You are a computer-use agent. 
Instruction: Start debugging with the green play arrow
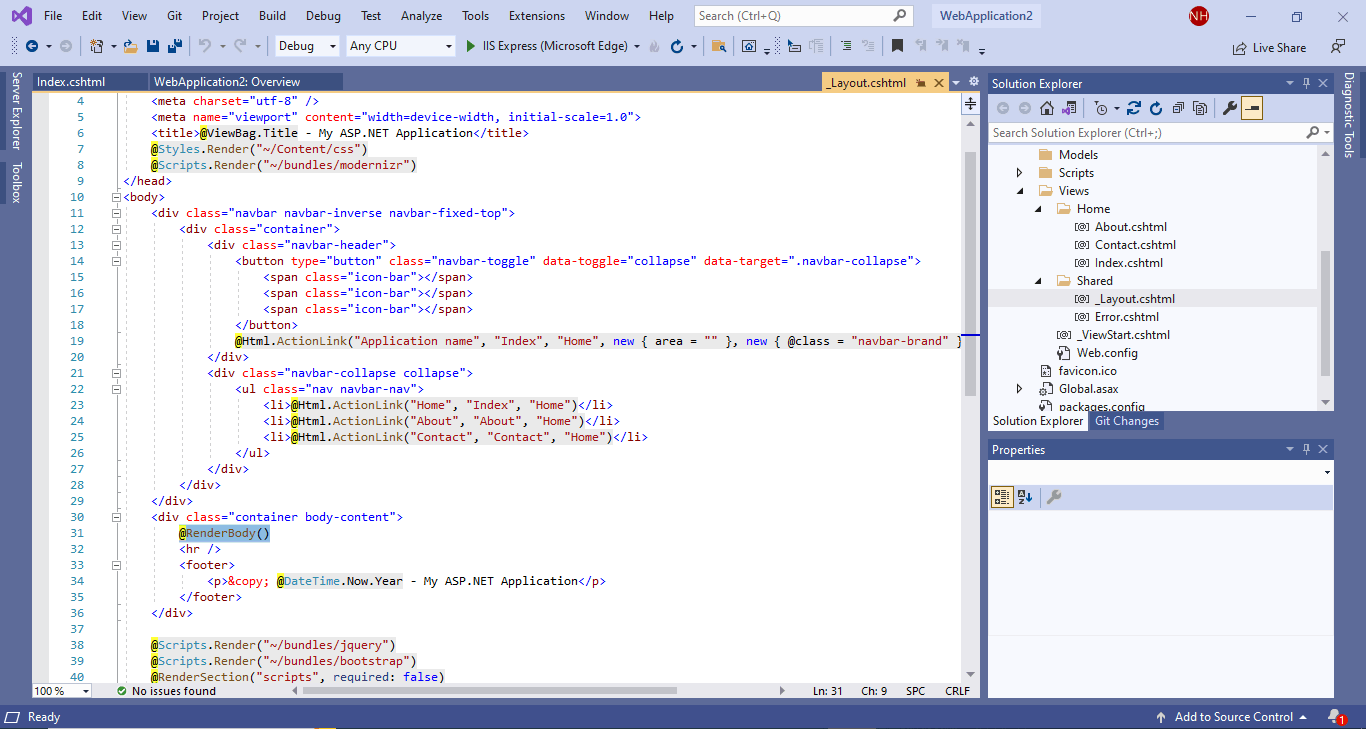click(471, 46)
